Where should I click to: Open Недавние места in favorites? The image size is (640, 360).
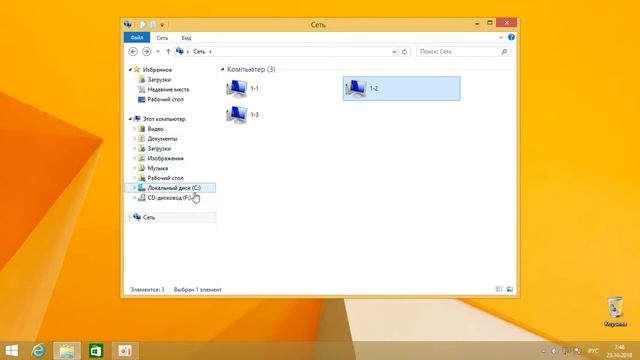tap(168, 89)
